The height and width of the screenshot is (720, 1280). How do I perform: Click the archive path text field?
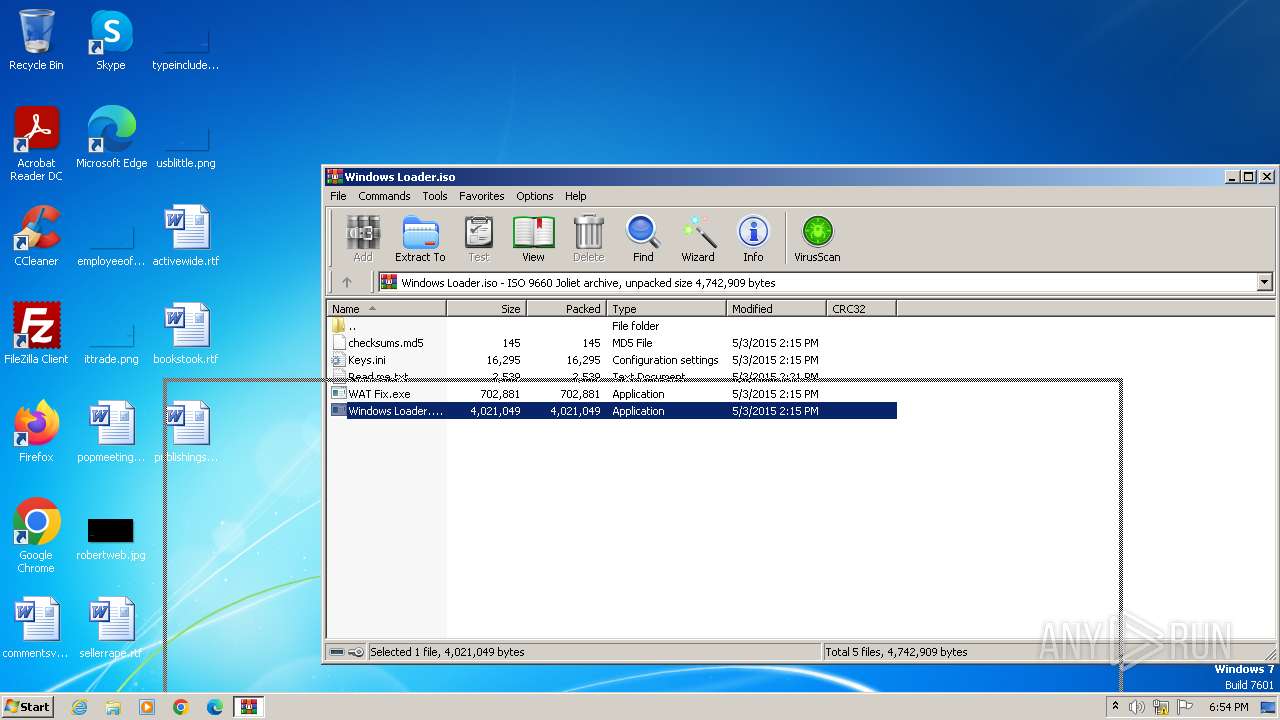click(x=817, y=283)
